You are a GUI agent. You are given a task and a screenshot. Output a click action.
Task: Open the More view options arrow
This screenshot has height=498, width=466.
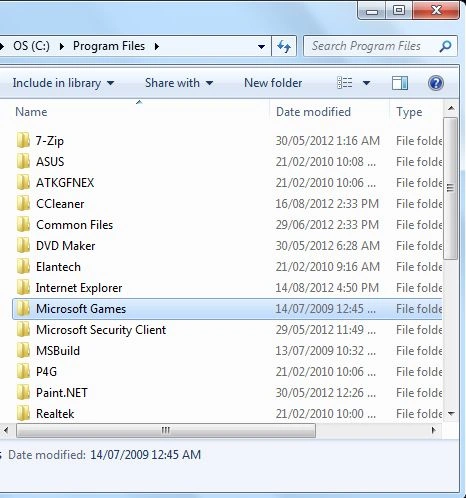(x=366, y=83)
